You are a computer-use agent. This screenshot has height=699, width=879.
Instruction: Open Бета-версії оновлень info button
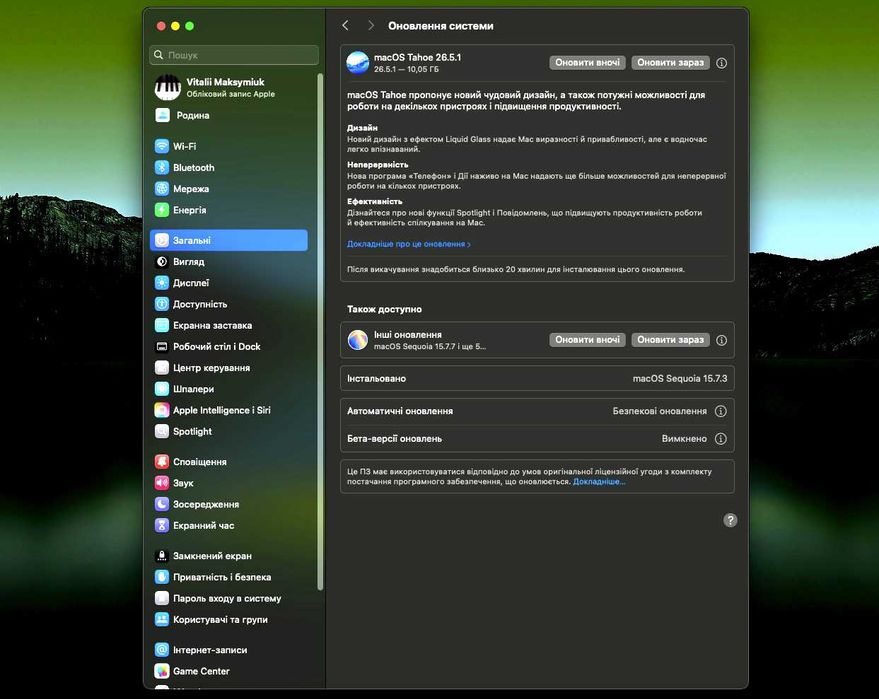721,438
